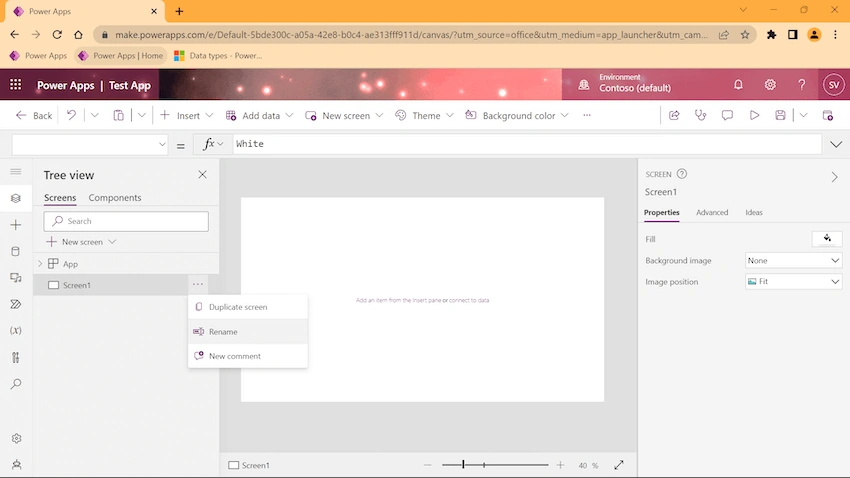Choose Duplicate screen from context menu
The image size is (850, 478).
click(248, 307)
